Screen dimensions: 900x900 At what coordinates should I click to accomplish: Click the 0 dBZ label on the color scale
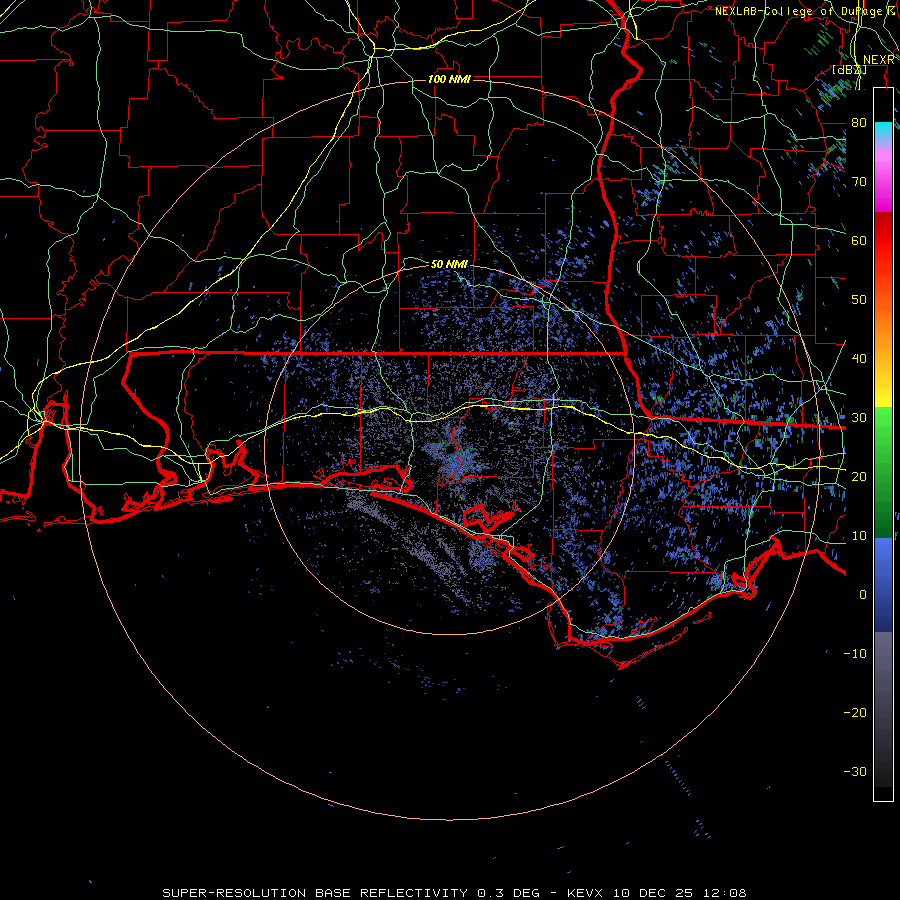click(x=863, y=595)
